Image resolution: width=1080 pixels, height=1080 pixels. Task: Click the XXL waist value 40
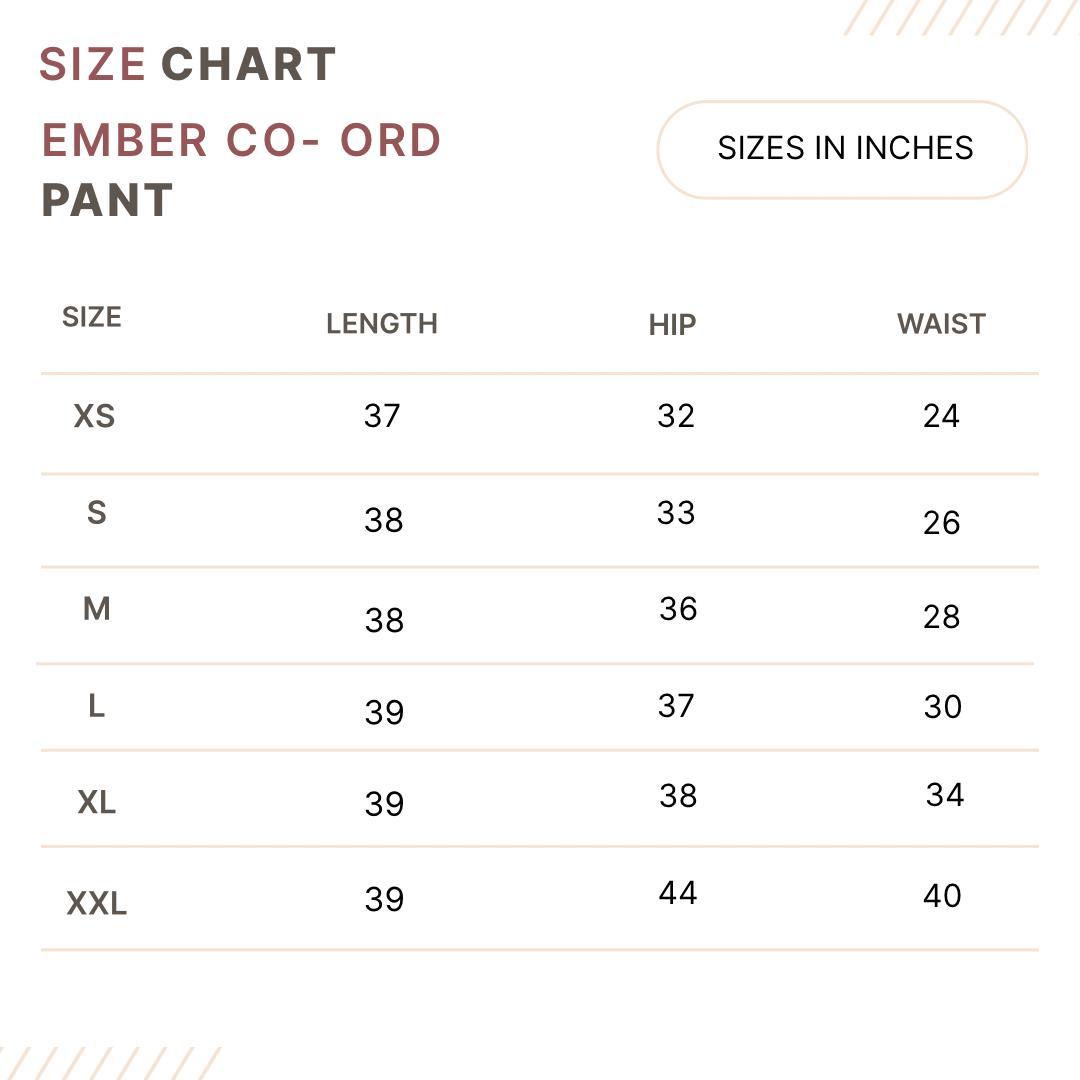pyautogui.click(x=942, y=896)
